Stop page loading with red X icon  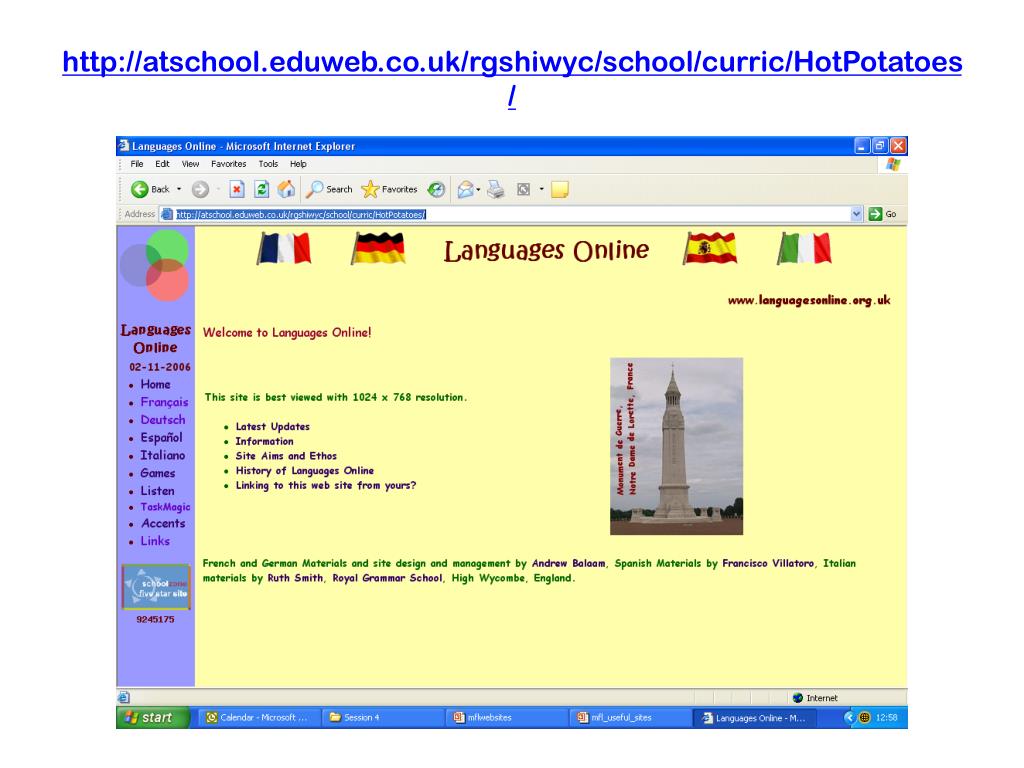pyautogui.click(x=236, y=189)
